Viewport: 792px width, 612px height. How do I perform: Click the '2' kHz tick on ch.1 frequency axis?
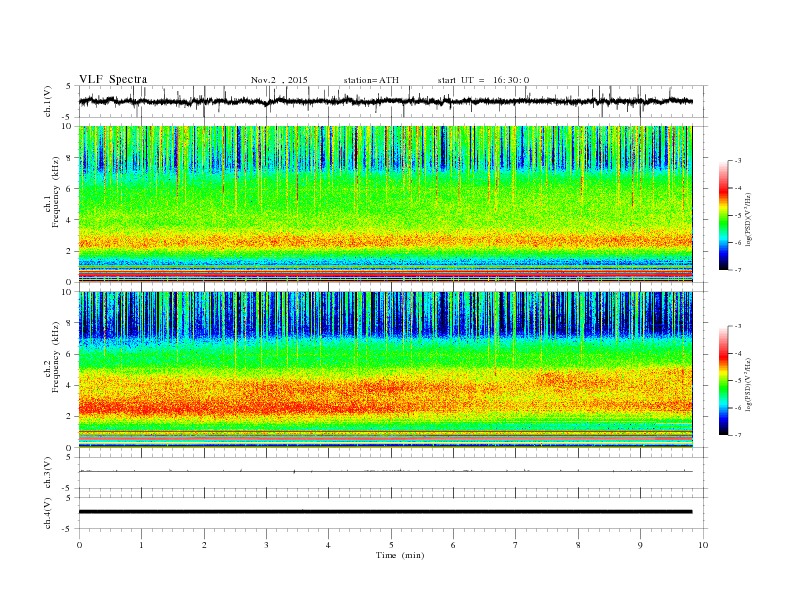point(70,251)
